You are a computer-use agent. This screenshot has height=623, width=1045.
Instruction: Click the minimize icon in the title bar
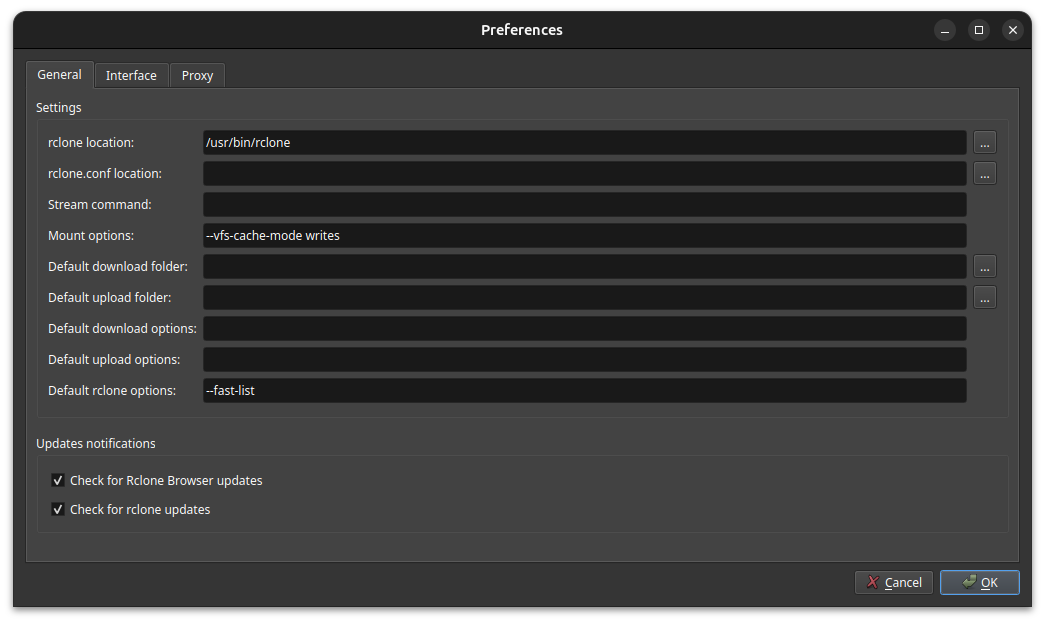944,30
